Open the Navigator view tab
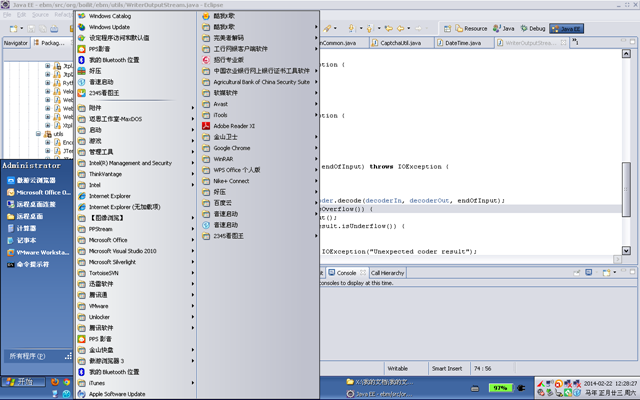 [16, 43]
